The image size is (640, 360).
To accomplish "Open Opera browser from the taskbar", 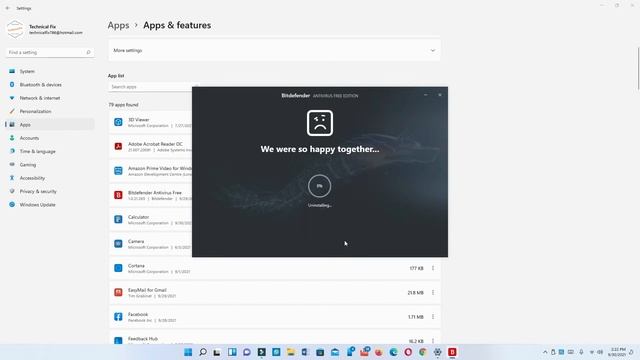I will pos(408,352).
